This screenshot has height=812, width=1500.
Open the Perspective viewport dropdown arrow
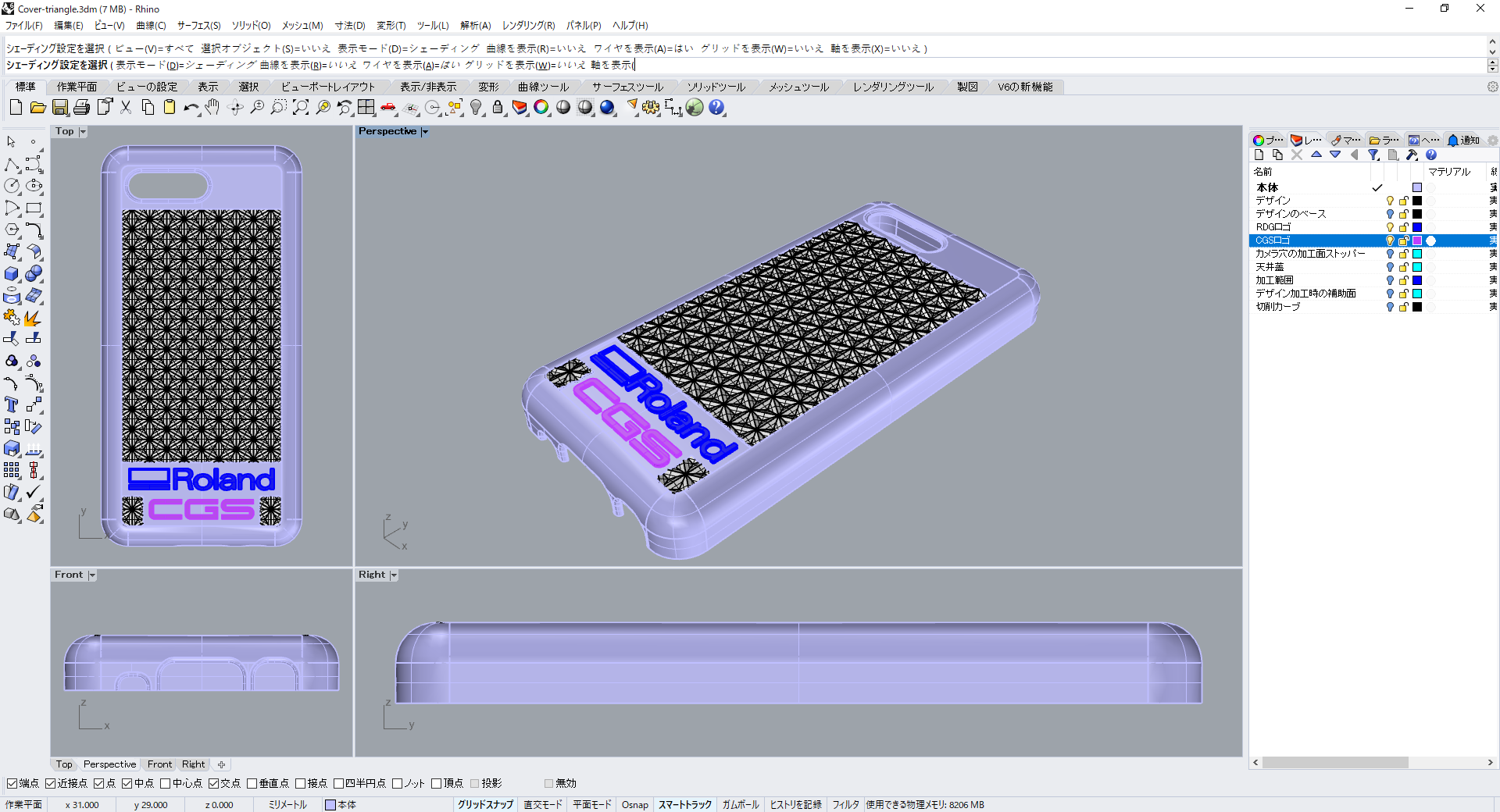(425, 132)
